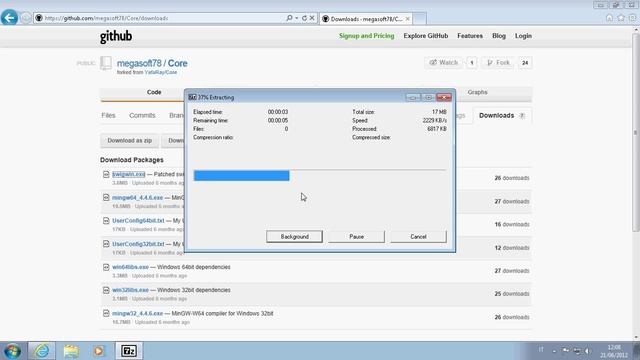Click the win32libs.exe download link
640x360 pixels.
[x=131, y=290]
